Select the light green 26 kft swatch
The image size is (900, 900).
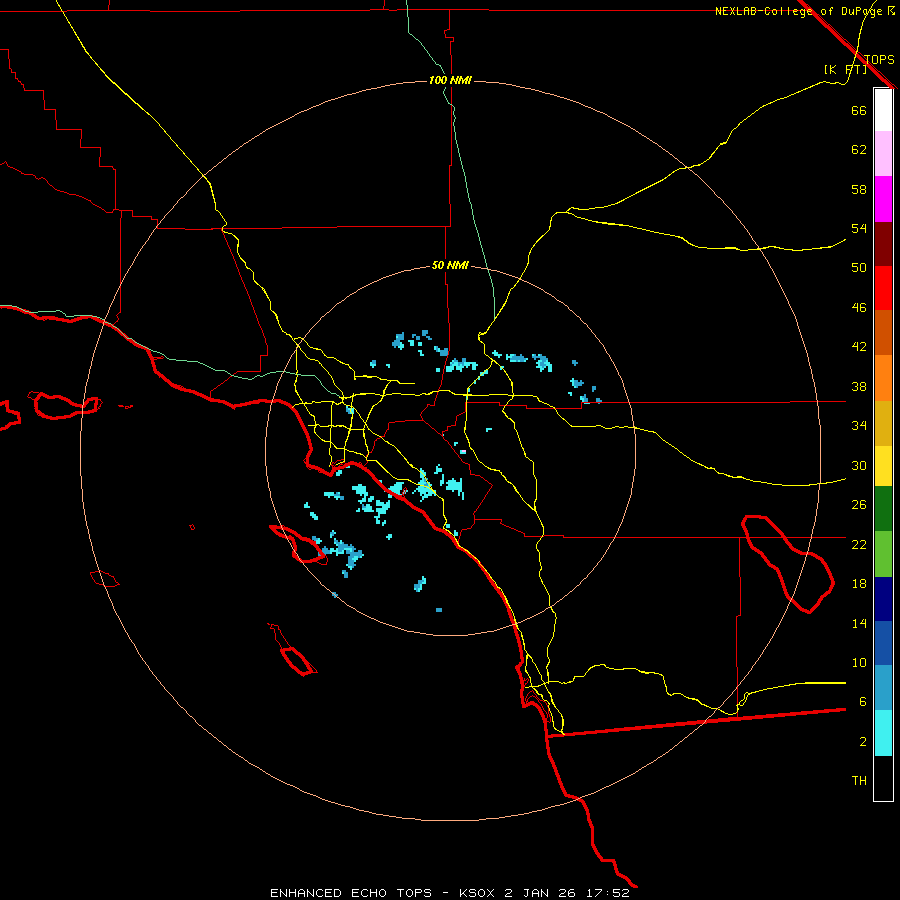pyautogui.click(x=883, y=554)
